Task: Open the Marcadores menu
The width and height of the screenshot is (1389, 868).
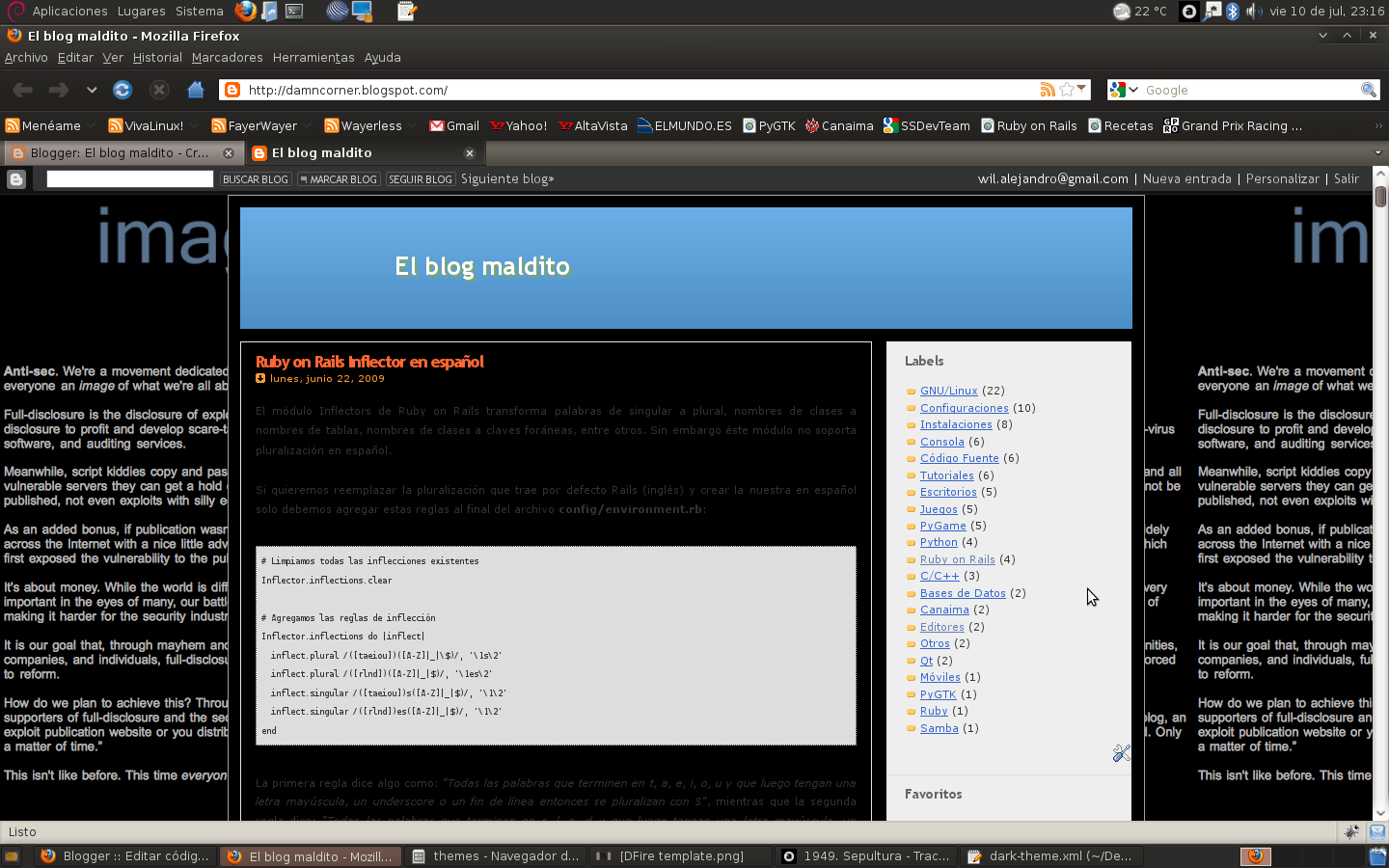Action: pyautogui.click(x=227, y=58)
